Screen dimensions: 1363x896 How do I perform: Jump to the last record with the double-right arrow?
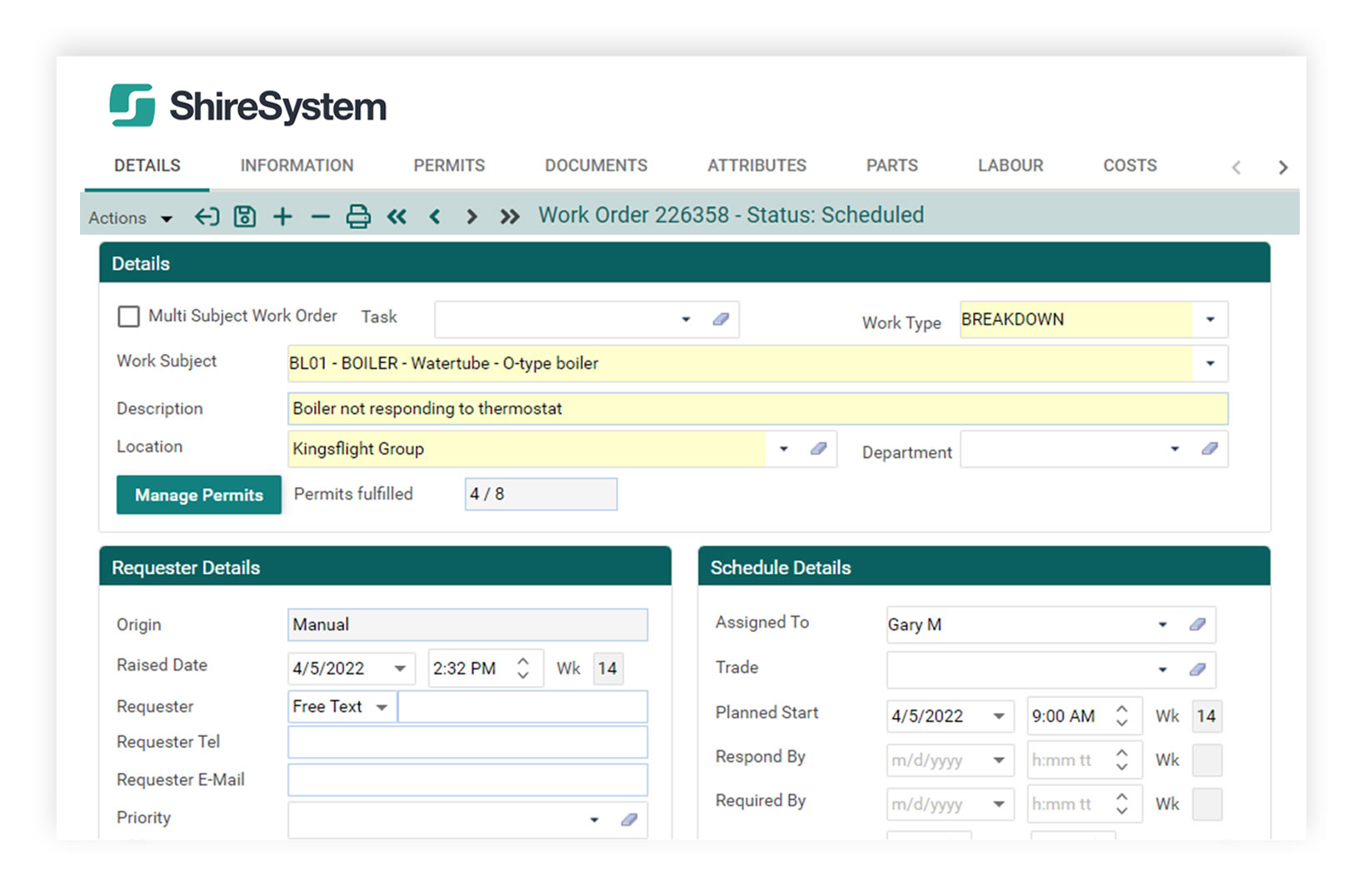[x=510, y=217]
